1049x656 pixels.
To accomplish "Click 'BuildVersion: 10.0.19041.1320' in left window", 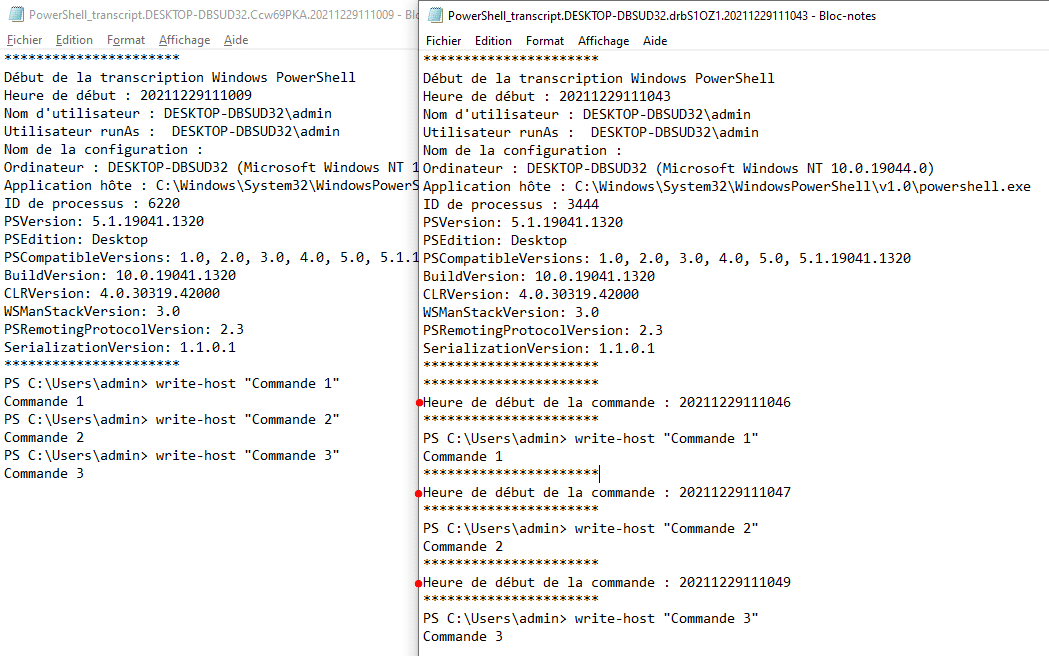I will point(120,276).
